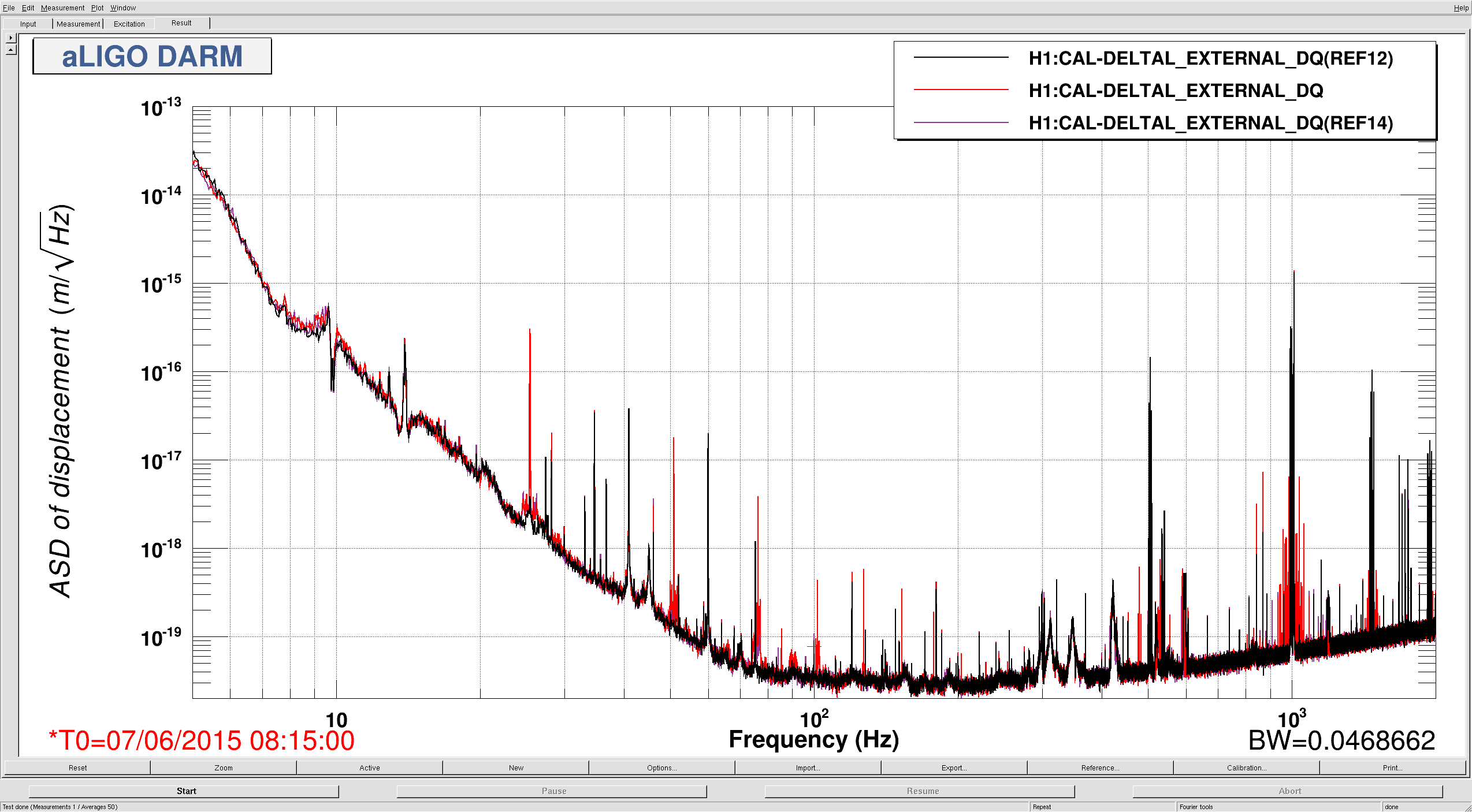1472x812 pixels.
Task: Click the right-arrow panel expander icon
Action: (11, 38)
